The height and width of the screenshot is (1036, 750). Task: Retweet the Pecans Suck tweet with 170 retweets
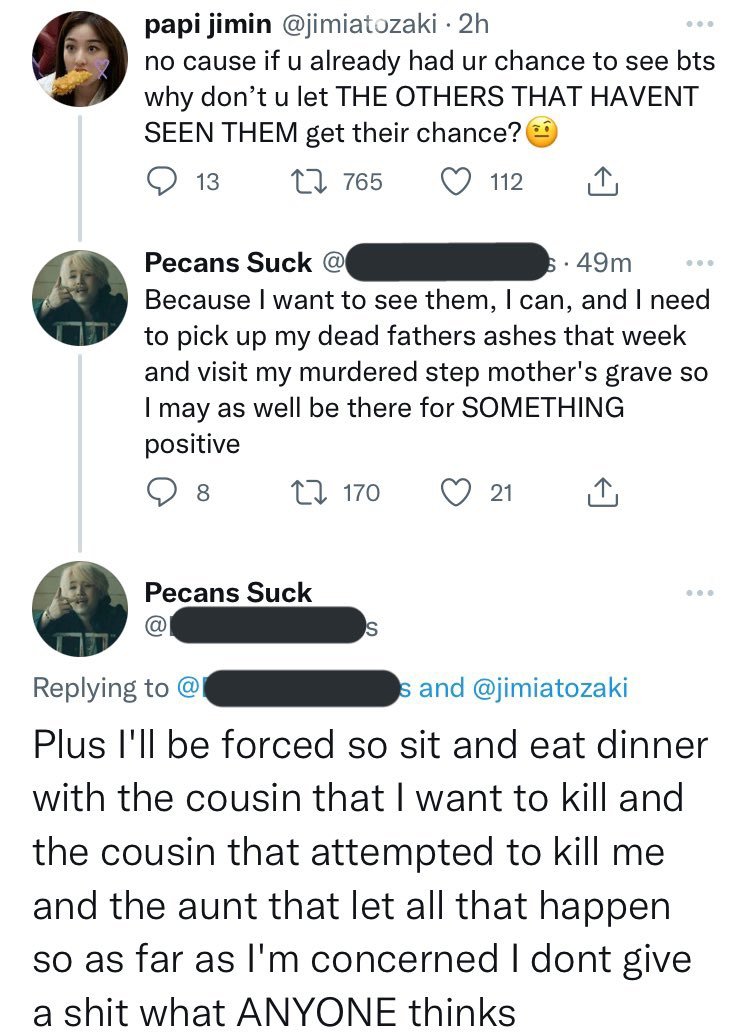pyautogui.click(x=309, y=493)
